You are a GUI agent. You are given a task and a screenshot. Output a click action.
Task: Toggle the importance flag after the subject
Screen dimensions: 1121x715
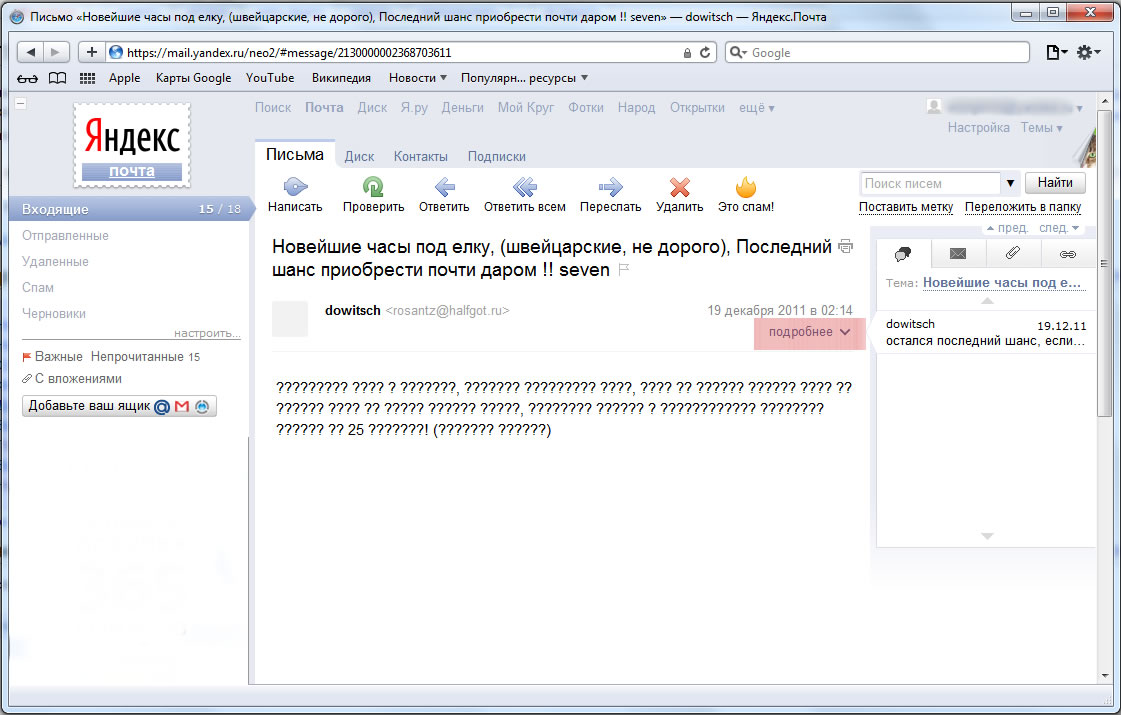tap(624, 271)
